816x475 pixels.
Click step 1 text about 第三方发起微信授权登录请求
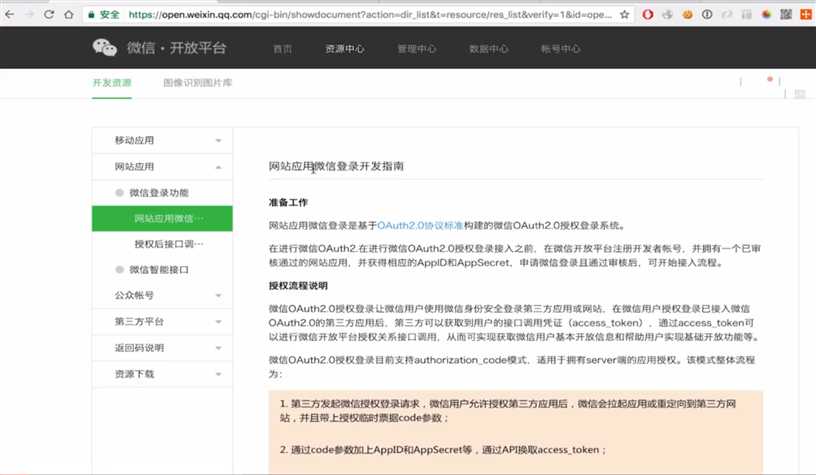[508, 410]
